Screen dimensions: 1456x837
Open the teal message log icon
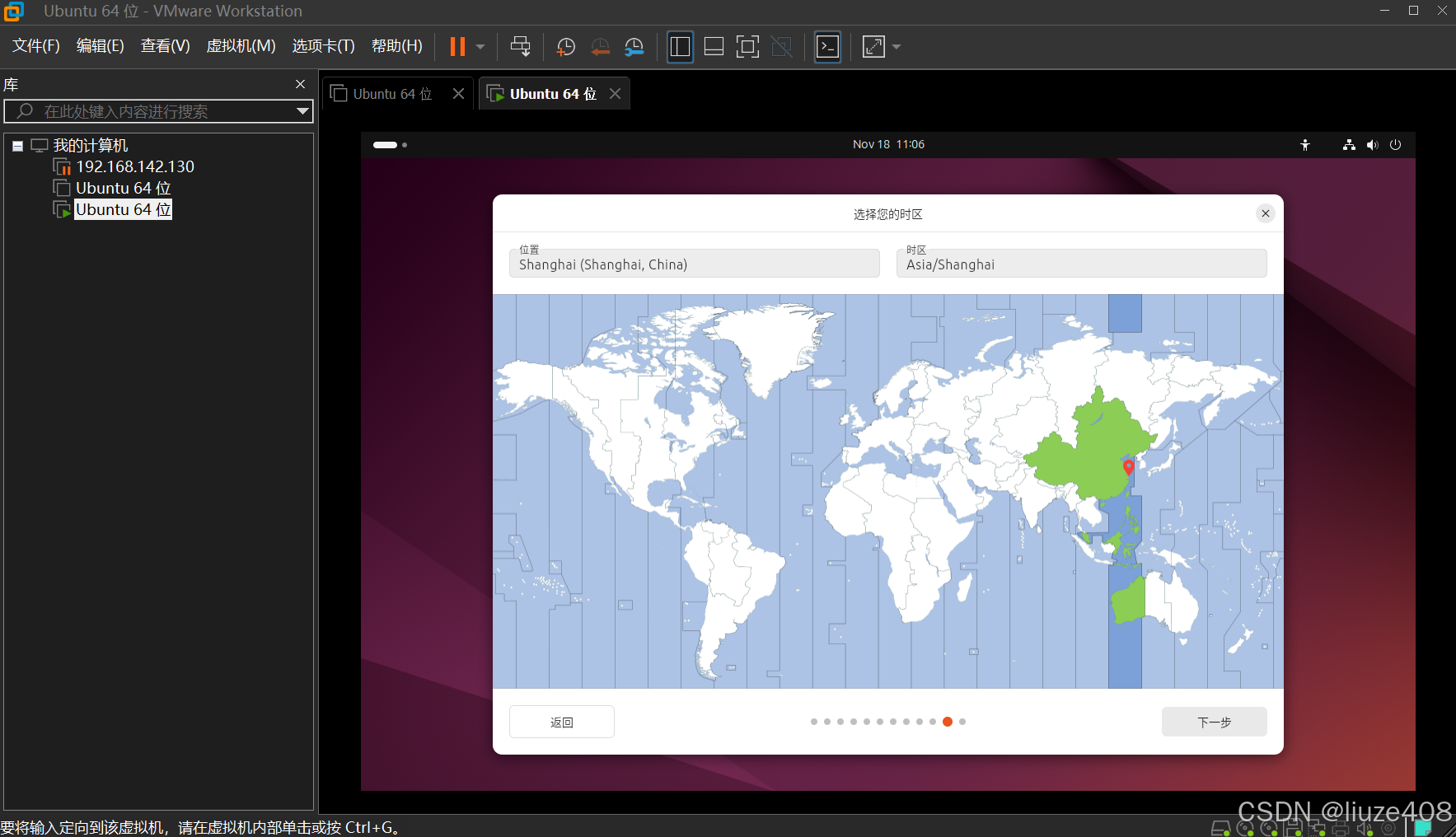(x=1423, y=829)
